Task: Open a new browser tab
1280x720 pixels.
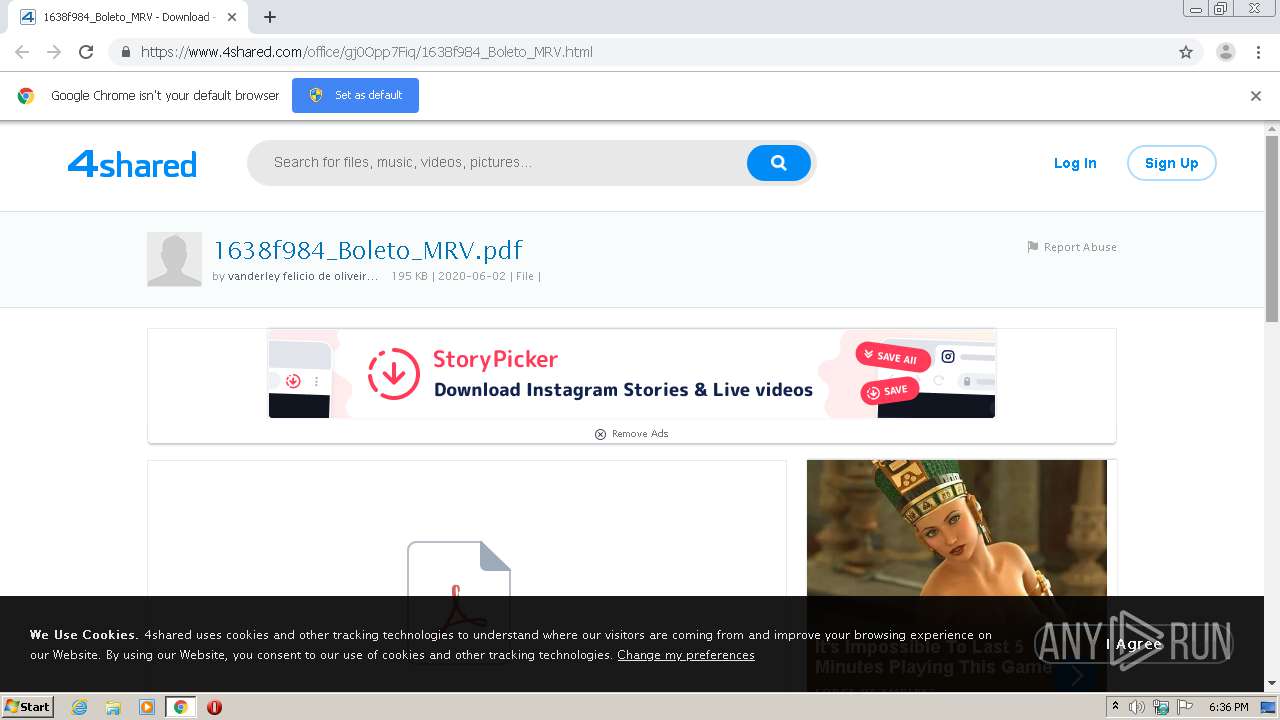Action: [x=270, y=17]
